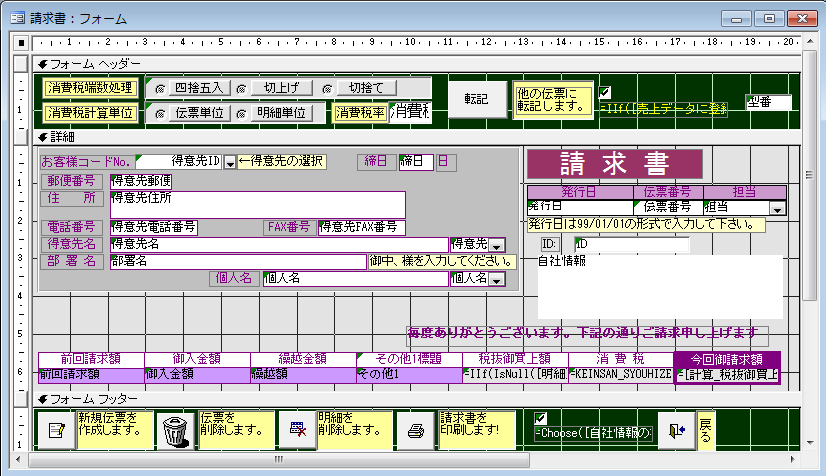This screenshot has height=476, width=826.
Task: Select the 請求書 title label
Action: click(615, 164)
